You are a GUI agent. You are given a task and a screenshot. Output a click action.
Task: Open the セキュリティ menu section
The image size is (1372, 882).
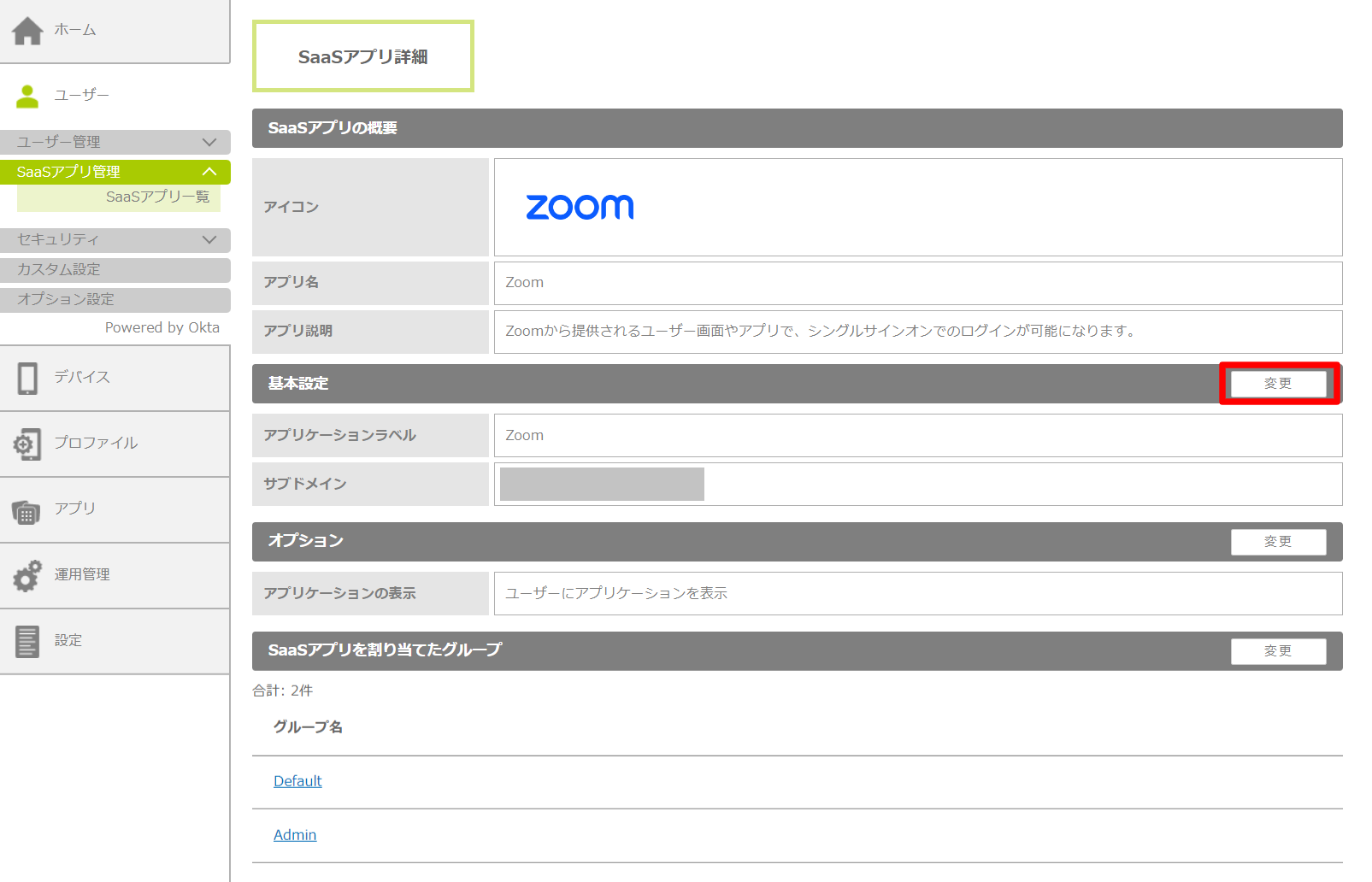(x=115, y=240)
